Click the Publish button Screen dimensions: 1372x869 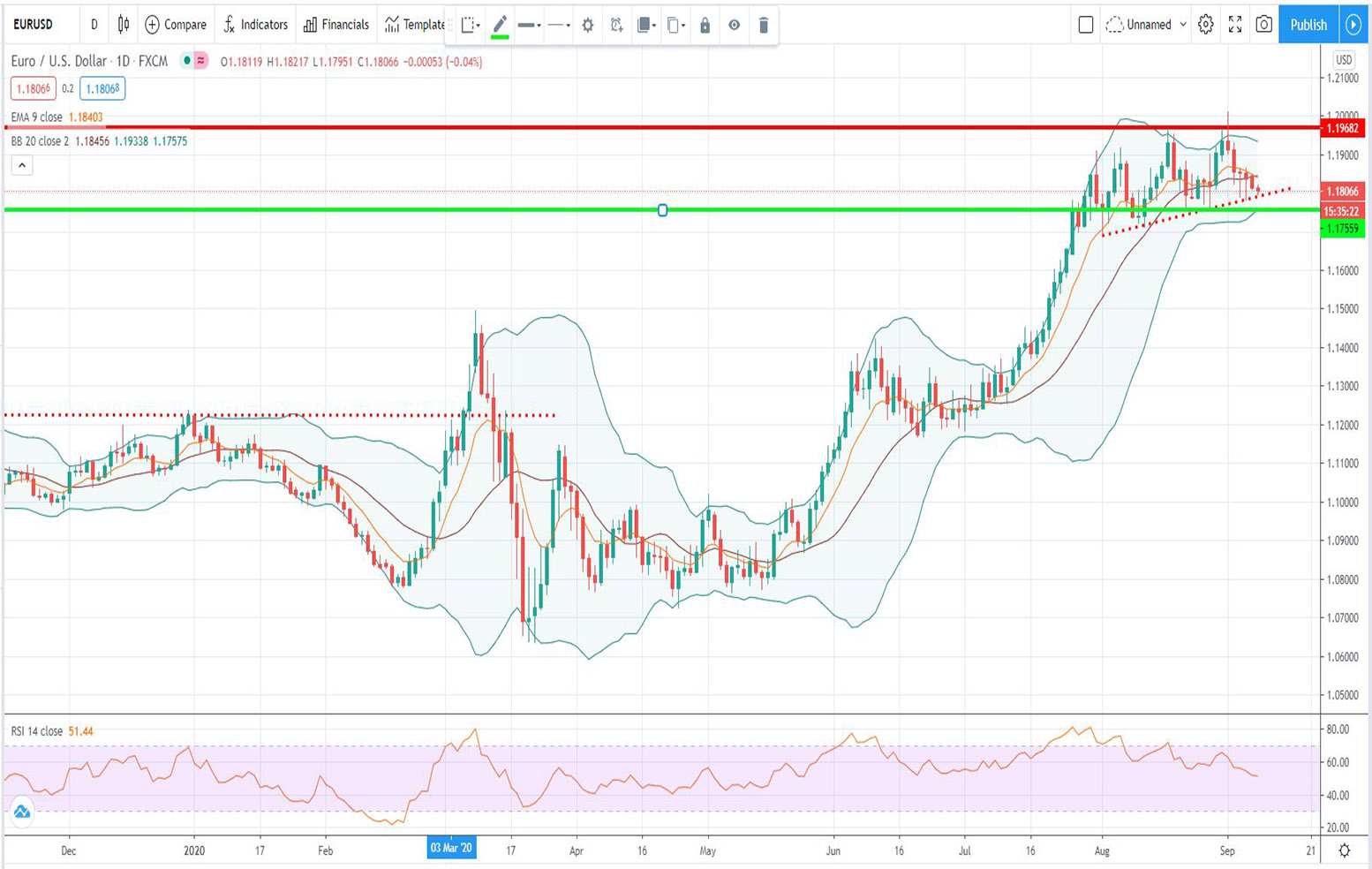coord(1308,25)
